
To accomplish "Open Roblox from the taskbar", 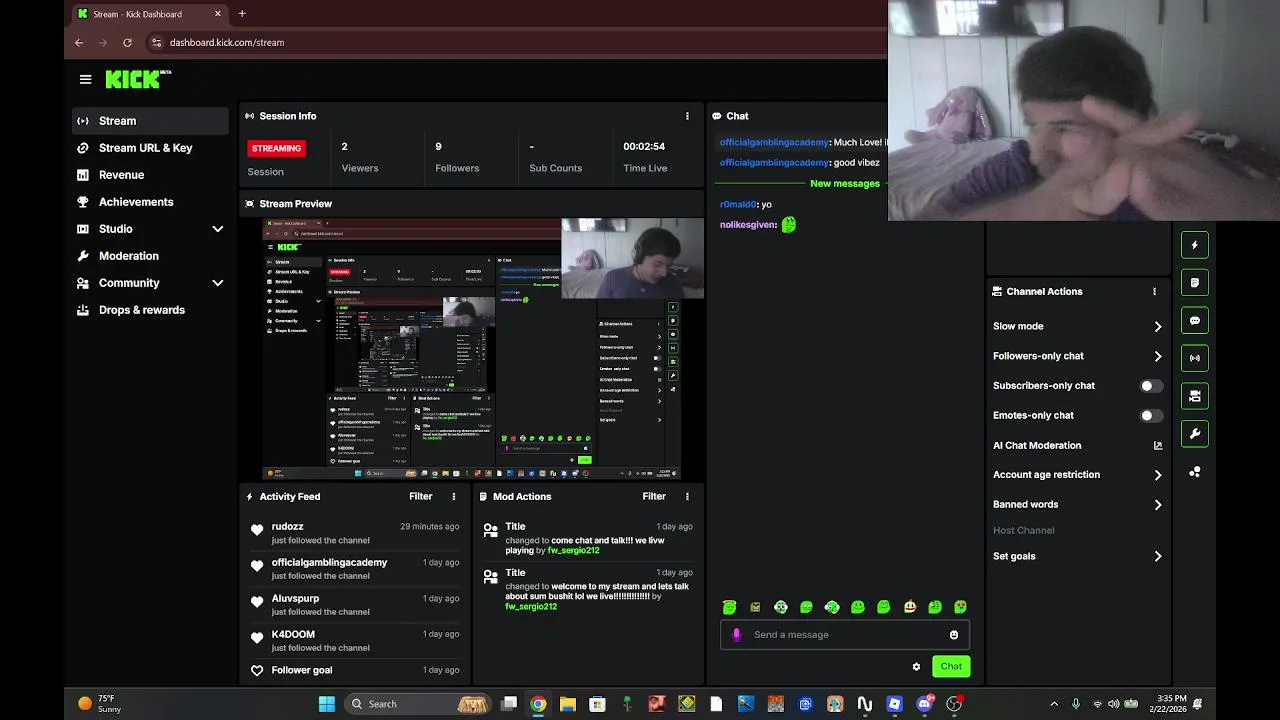I will pos(894,704).
